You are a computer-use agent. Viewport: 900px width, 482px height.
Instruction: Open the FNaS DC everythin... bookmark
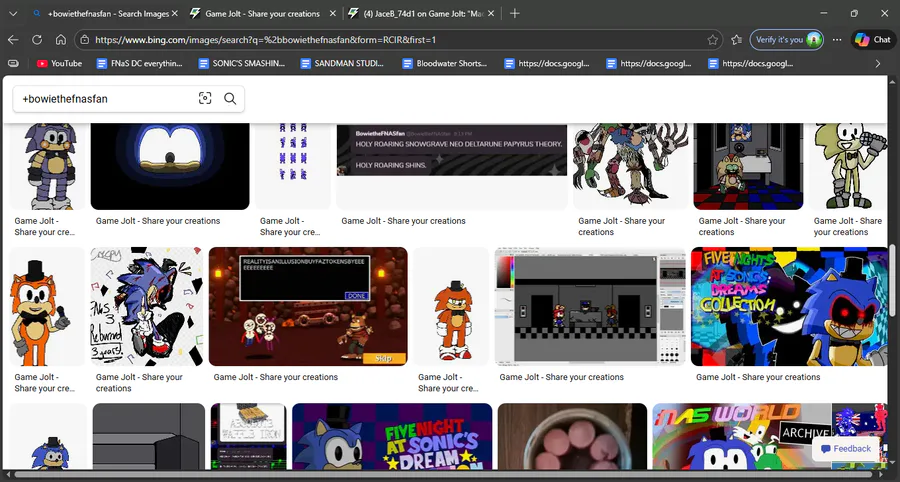pyautogui.click(x=139, y=63)
